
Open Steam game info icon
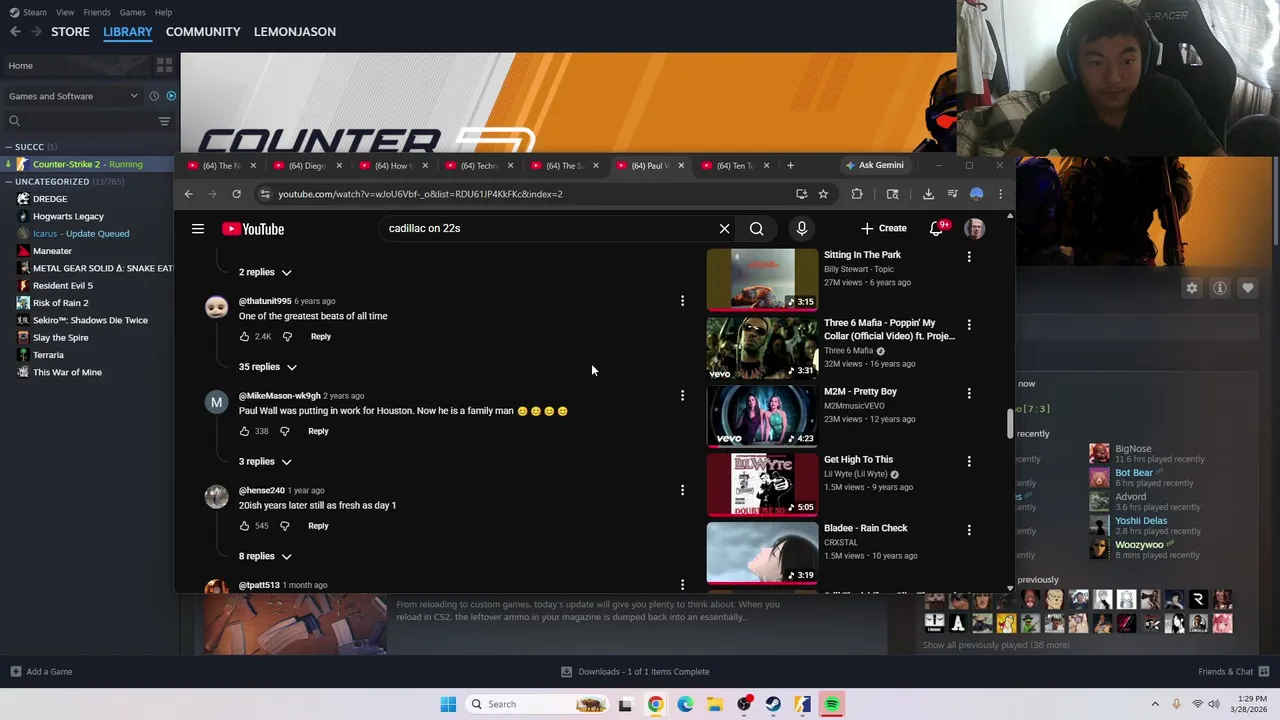click(1220, 288)
